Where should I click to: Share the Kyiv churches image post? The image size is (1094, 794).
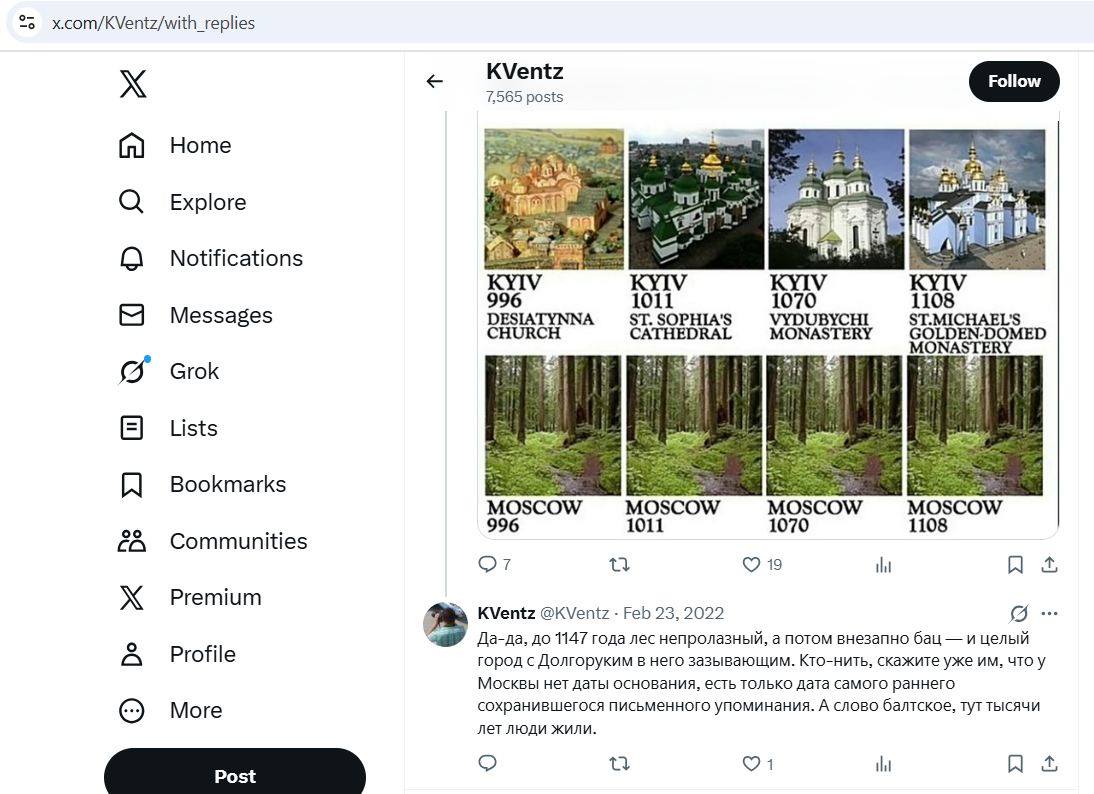[x=1049, y=565]
